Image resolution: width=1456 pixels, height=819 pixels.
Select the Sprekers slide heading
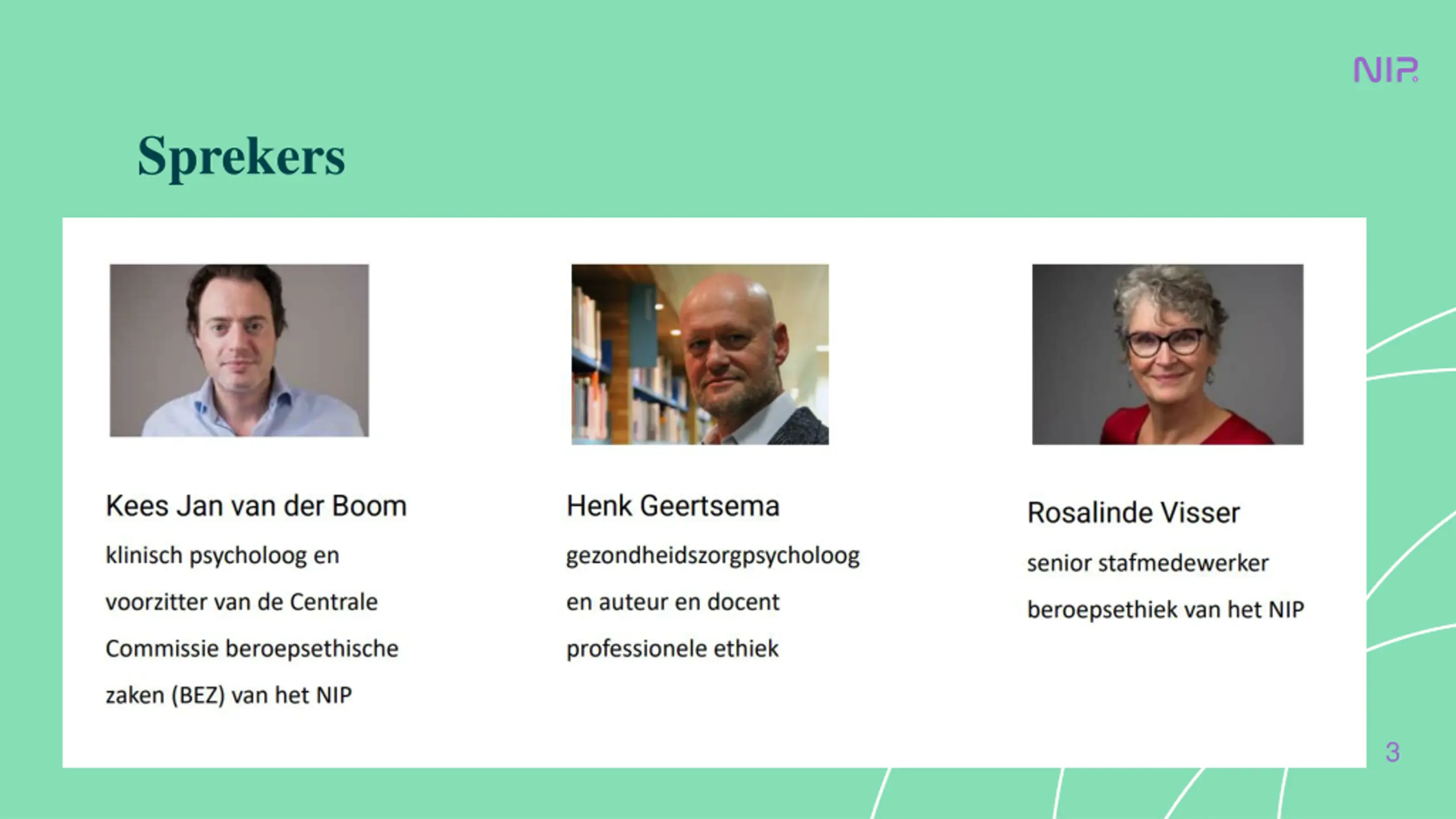241,156
